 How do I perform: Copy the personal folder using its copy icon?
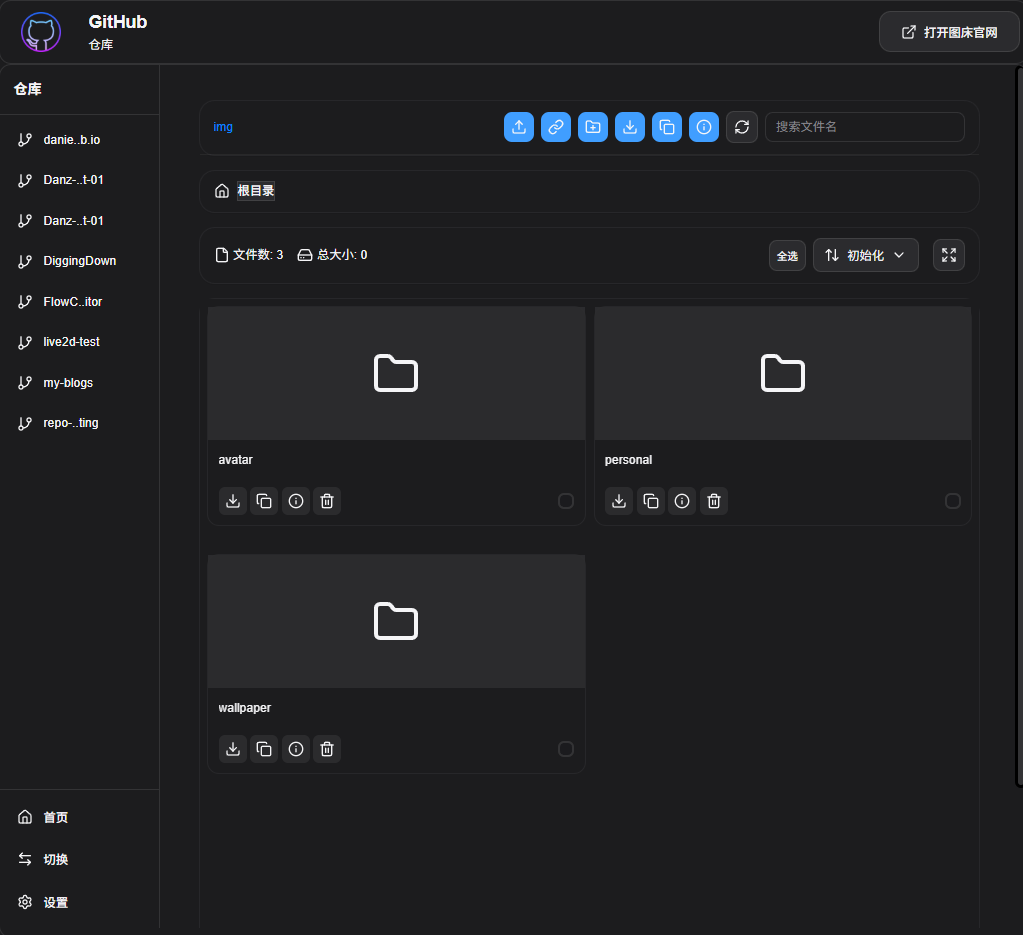650,501
